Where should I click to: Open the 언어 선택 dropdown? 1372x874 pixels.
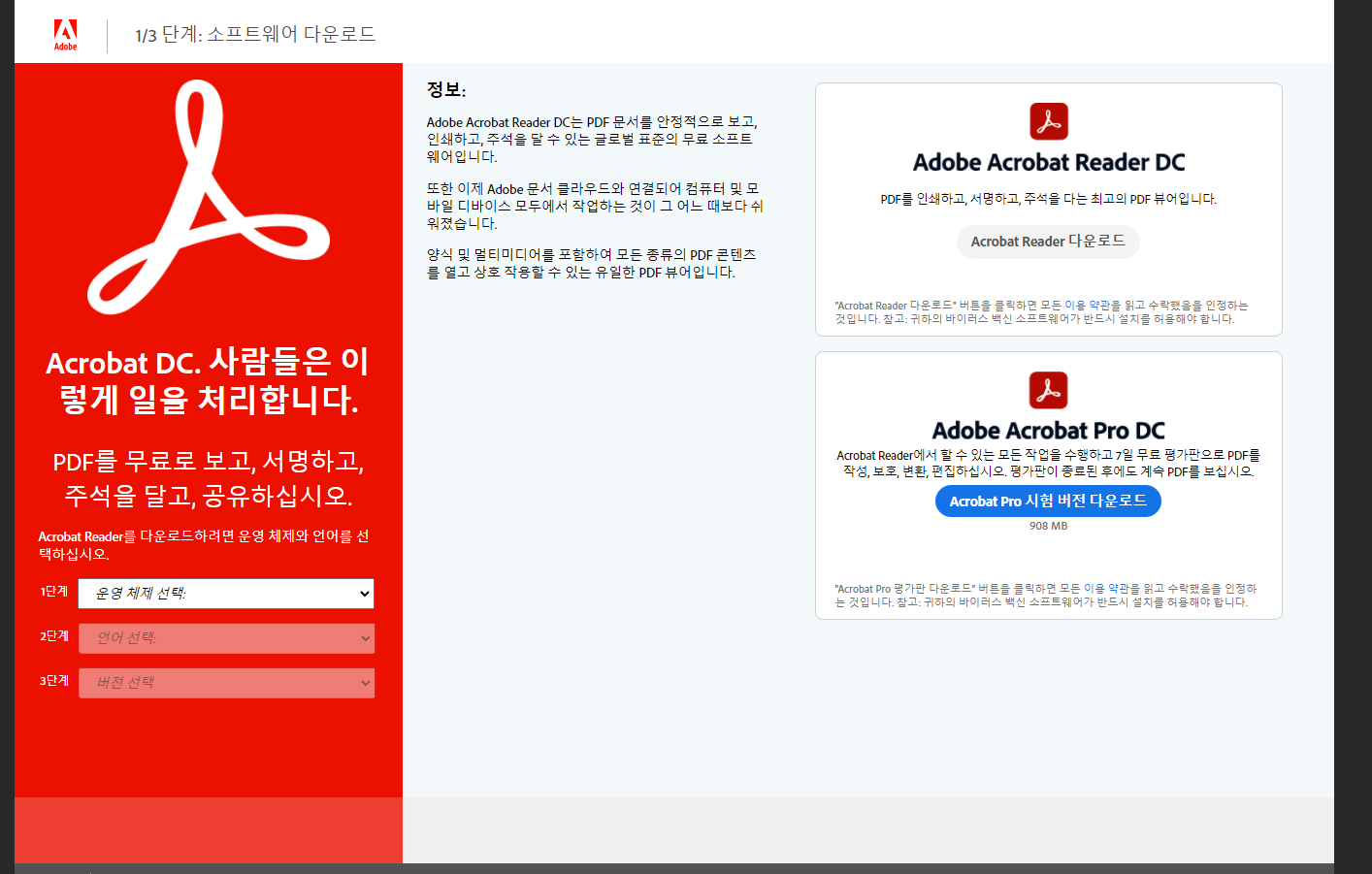coord(226,638)
